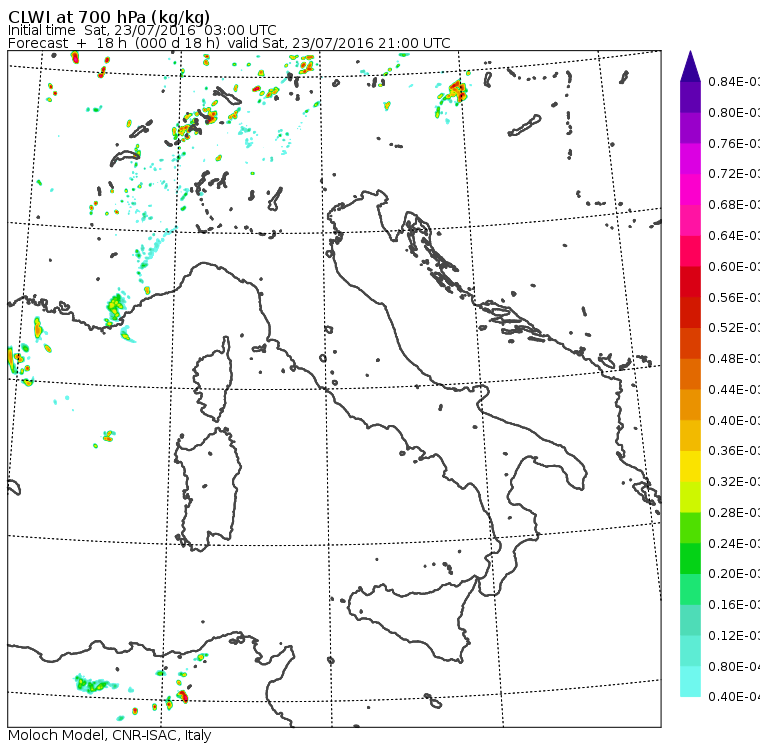760x749 pixels.
Task: Click the 0.12E-03 colorbar label
Action: click(734, 636)
